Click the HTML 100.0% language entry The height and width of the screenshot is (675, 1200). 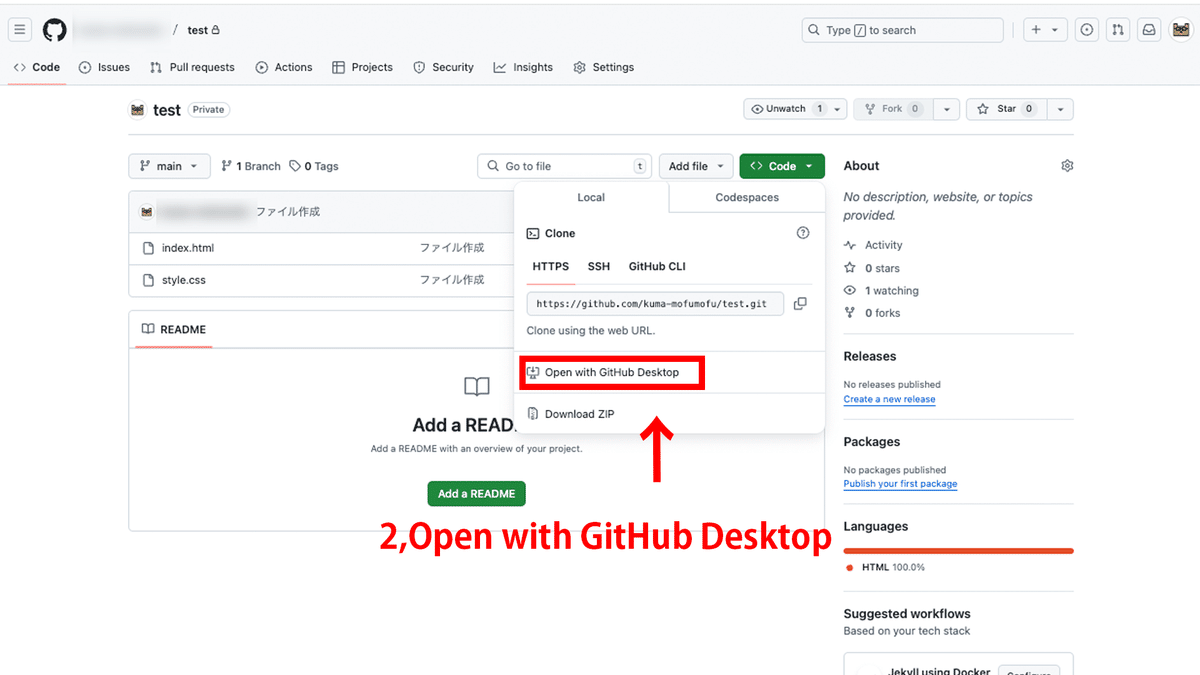tap(885, 567)
